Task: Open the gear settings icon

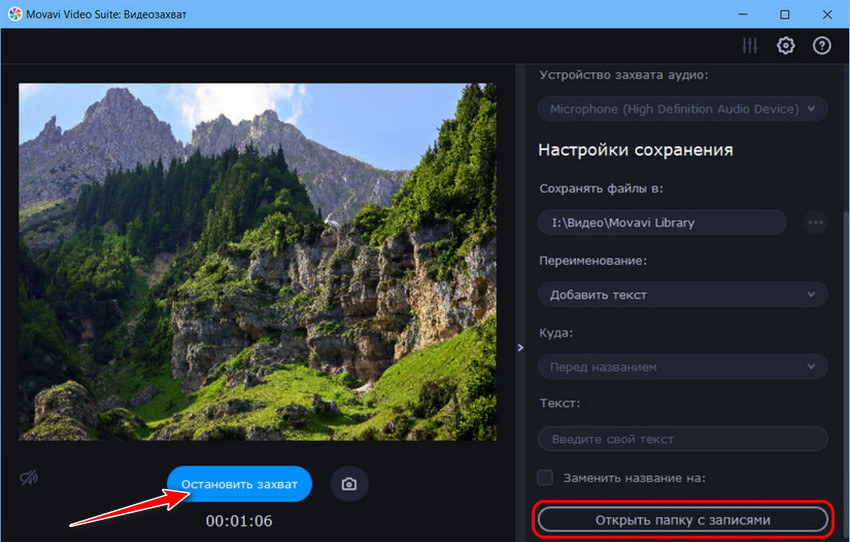Action: (x=785, y=46)
